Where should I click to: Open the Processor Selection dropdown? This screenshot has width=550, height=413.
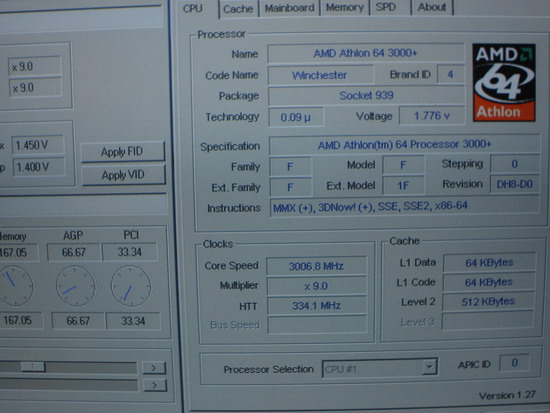point(379,368)
